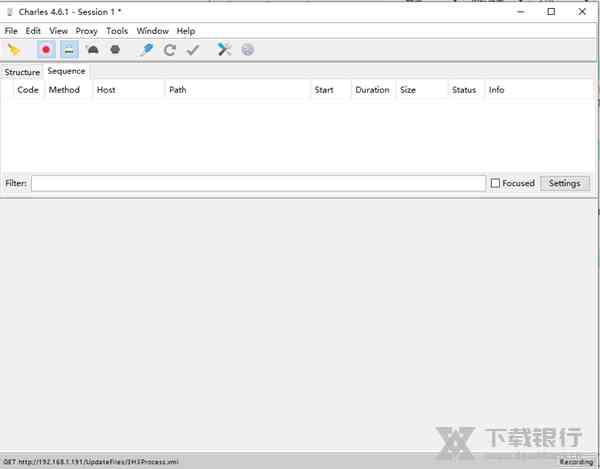Screen dimensions: 600x469
Task: Open the File menu
Action: 11,31
